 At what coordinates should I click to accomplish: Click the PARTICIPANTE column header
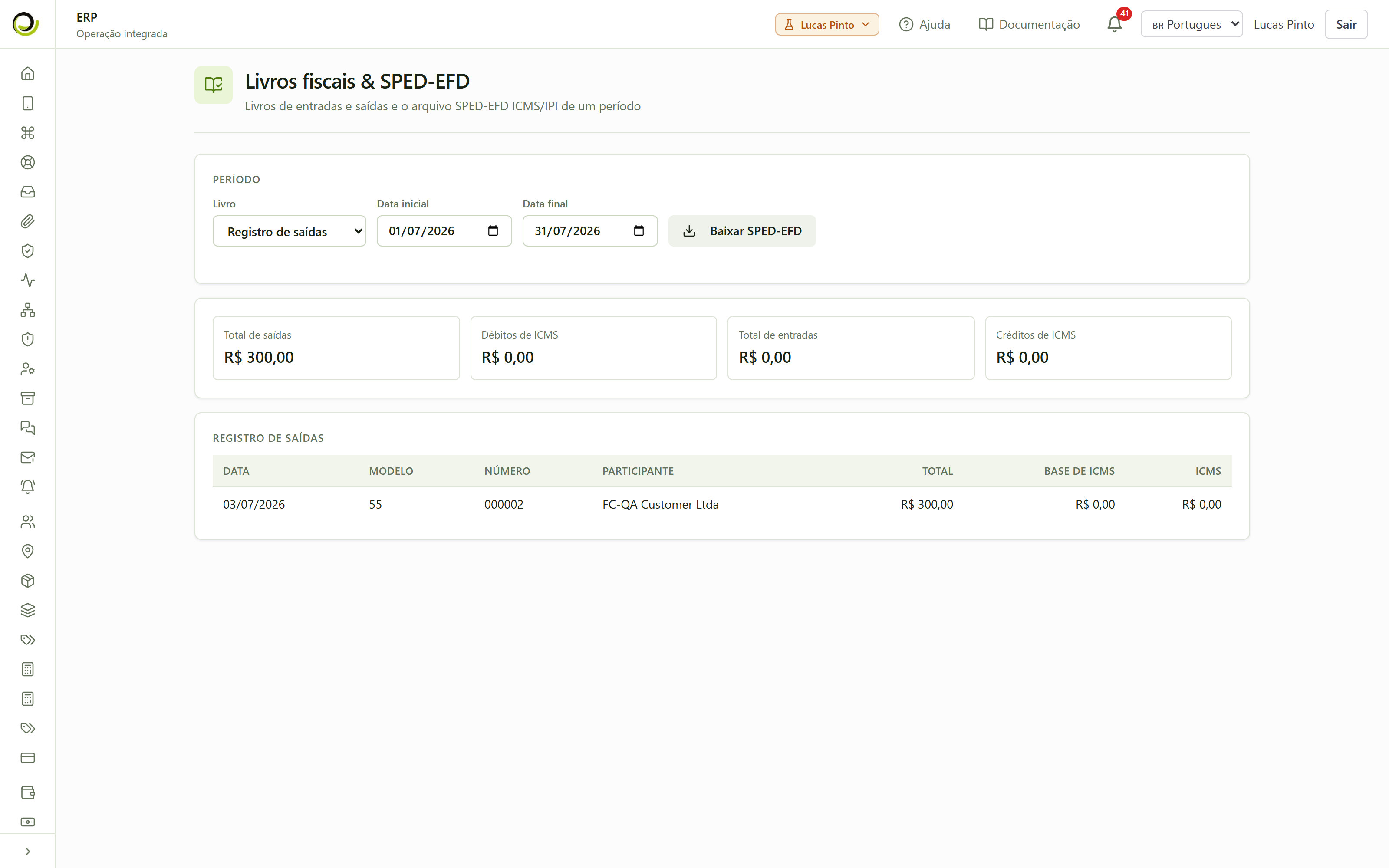click(x=638, y=471)
